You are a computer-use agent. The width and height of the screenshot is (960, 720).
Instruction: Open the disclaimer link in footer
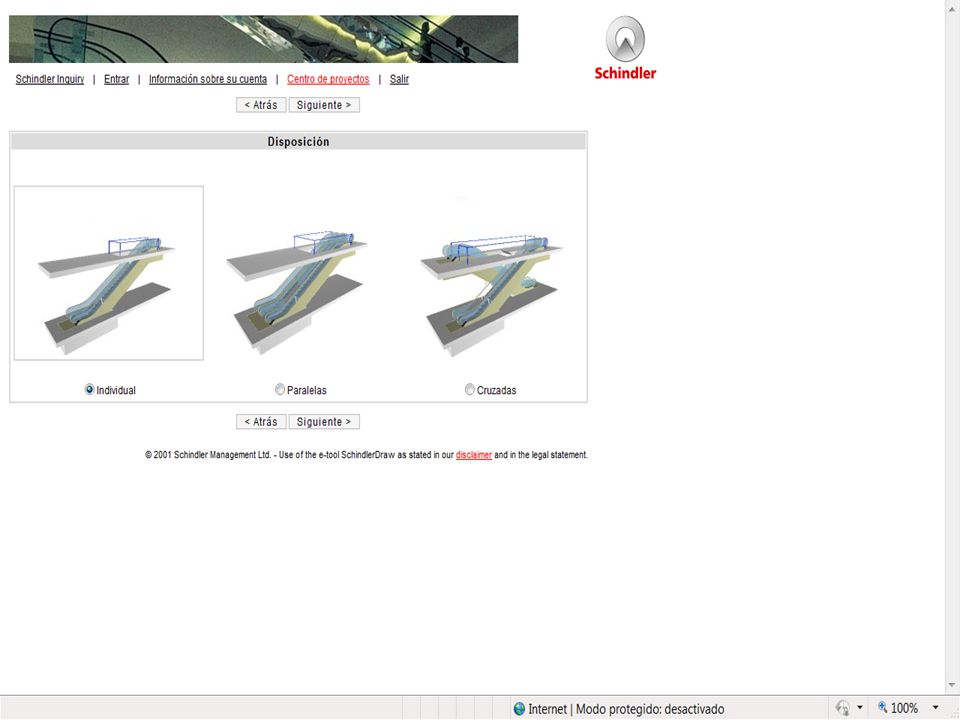coord(474,455)
